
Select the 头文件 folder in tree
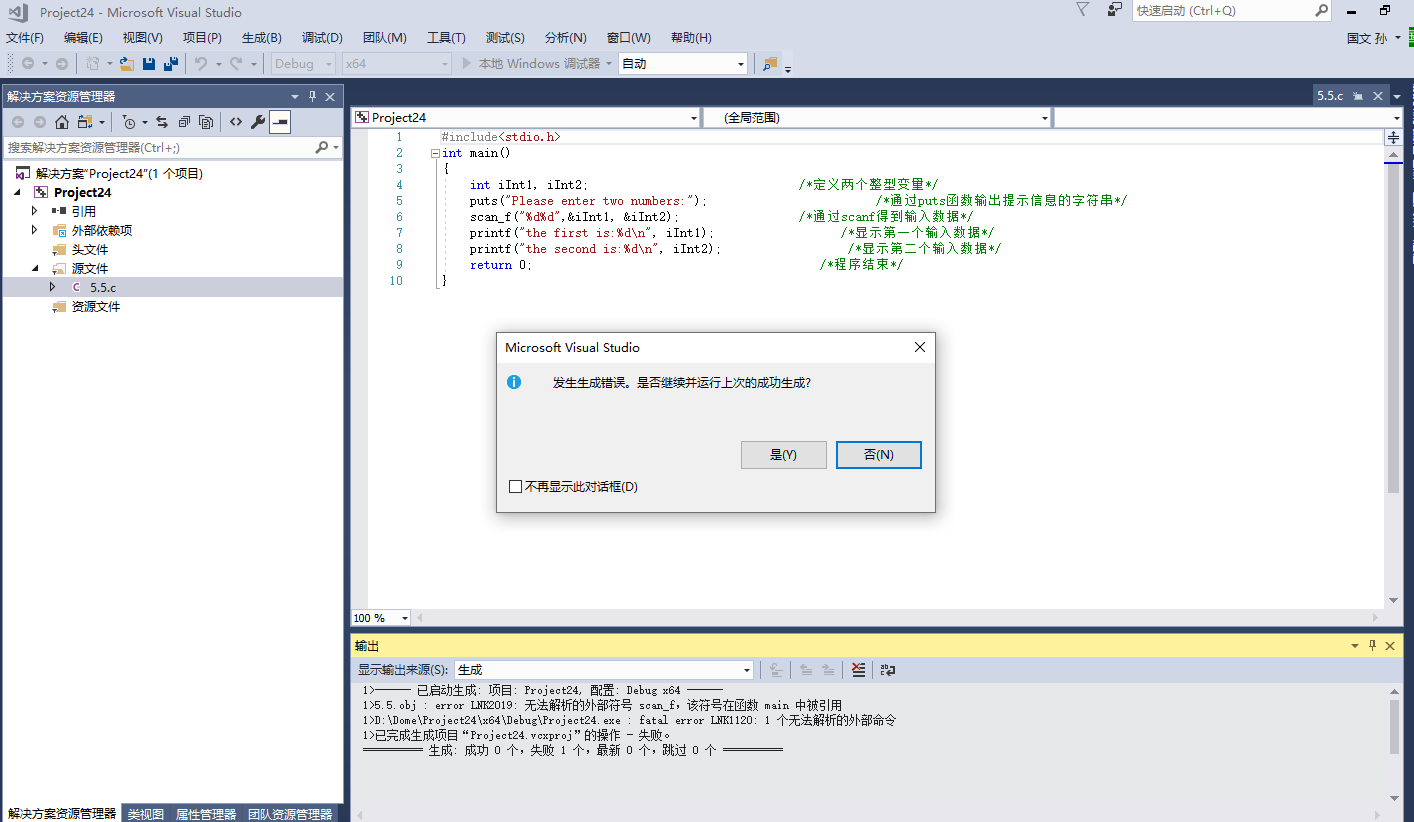point(89,249)
